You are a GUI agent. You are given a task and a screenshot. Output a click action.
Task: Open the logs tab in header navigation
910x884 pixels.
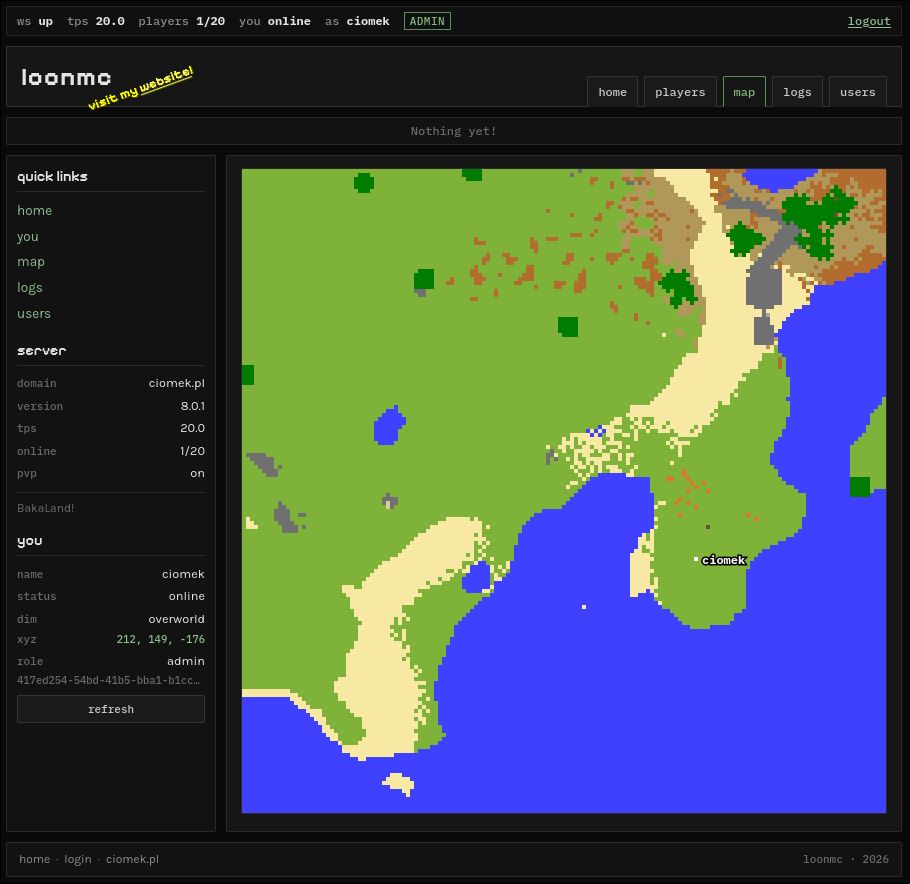(x=797, y=92)
